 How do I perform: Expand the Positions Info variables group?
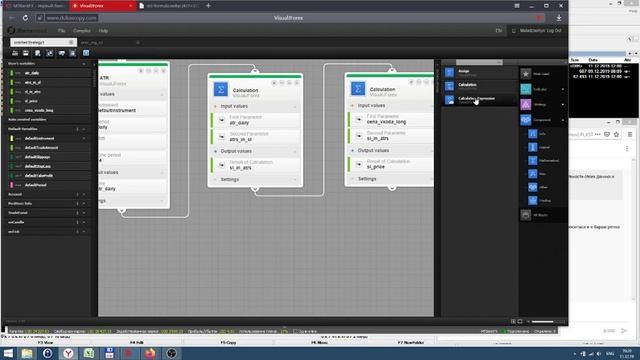tap(84, 204)
